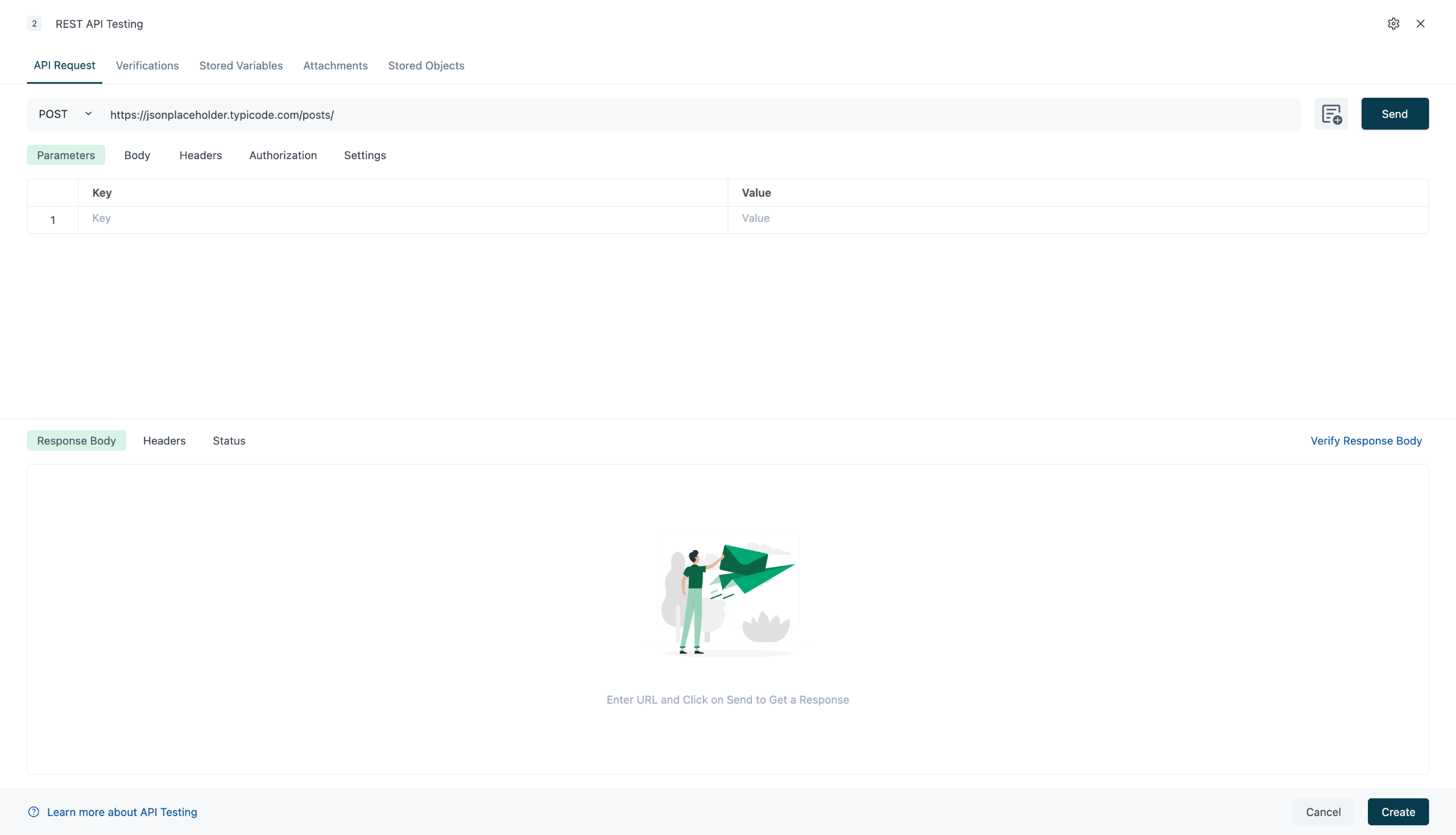Click the save request list icon
Image resolution: width=1456 pixels, height=835 pixels.
[x=1331, y=114]
